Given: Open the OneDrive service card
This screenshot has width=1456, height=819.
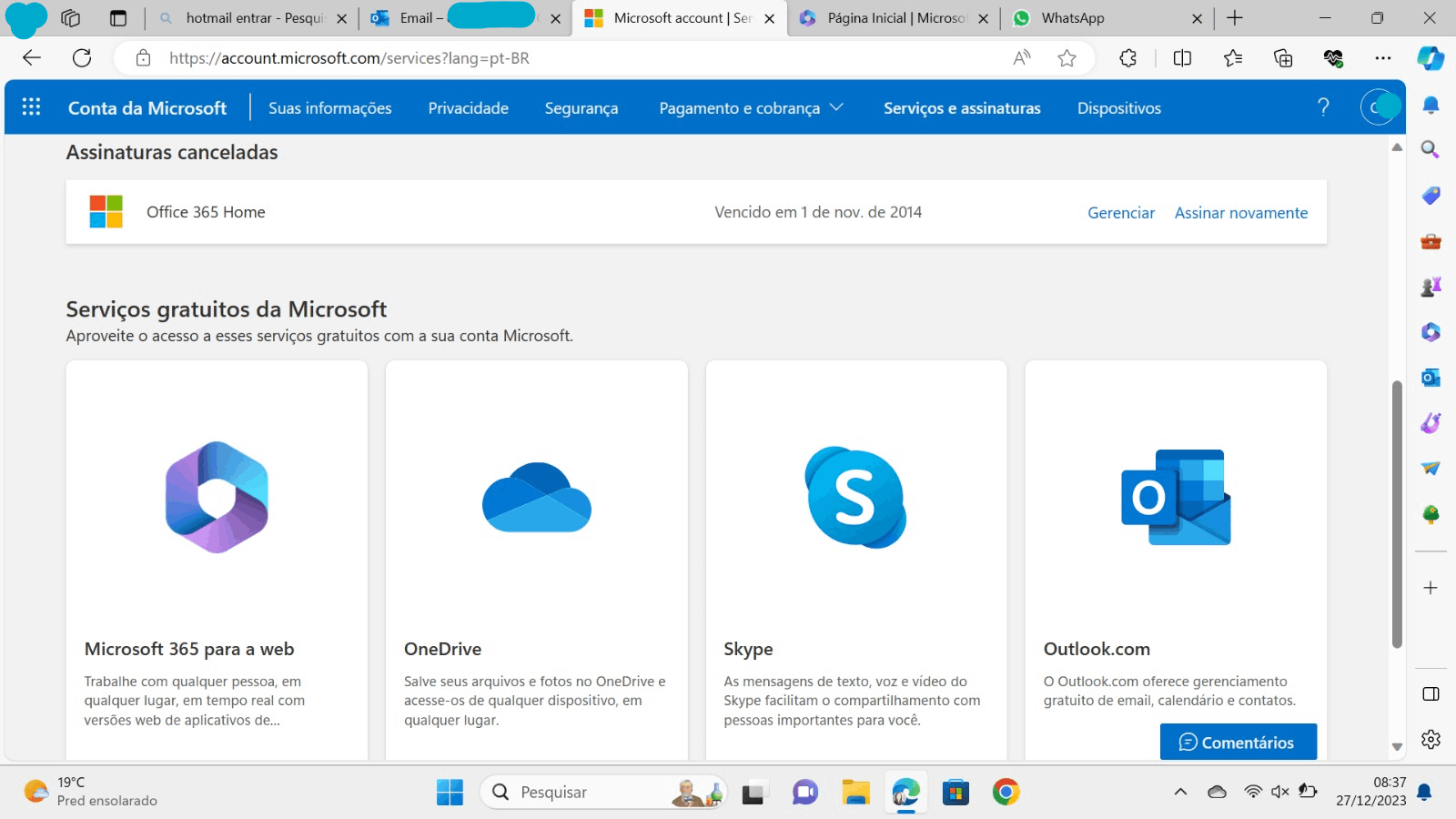Looking at the screenshot, I should click(537, 560).
